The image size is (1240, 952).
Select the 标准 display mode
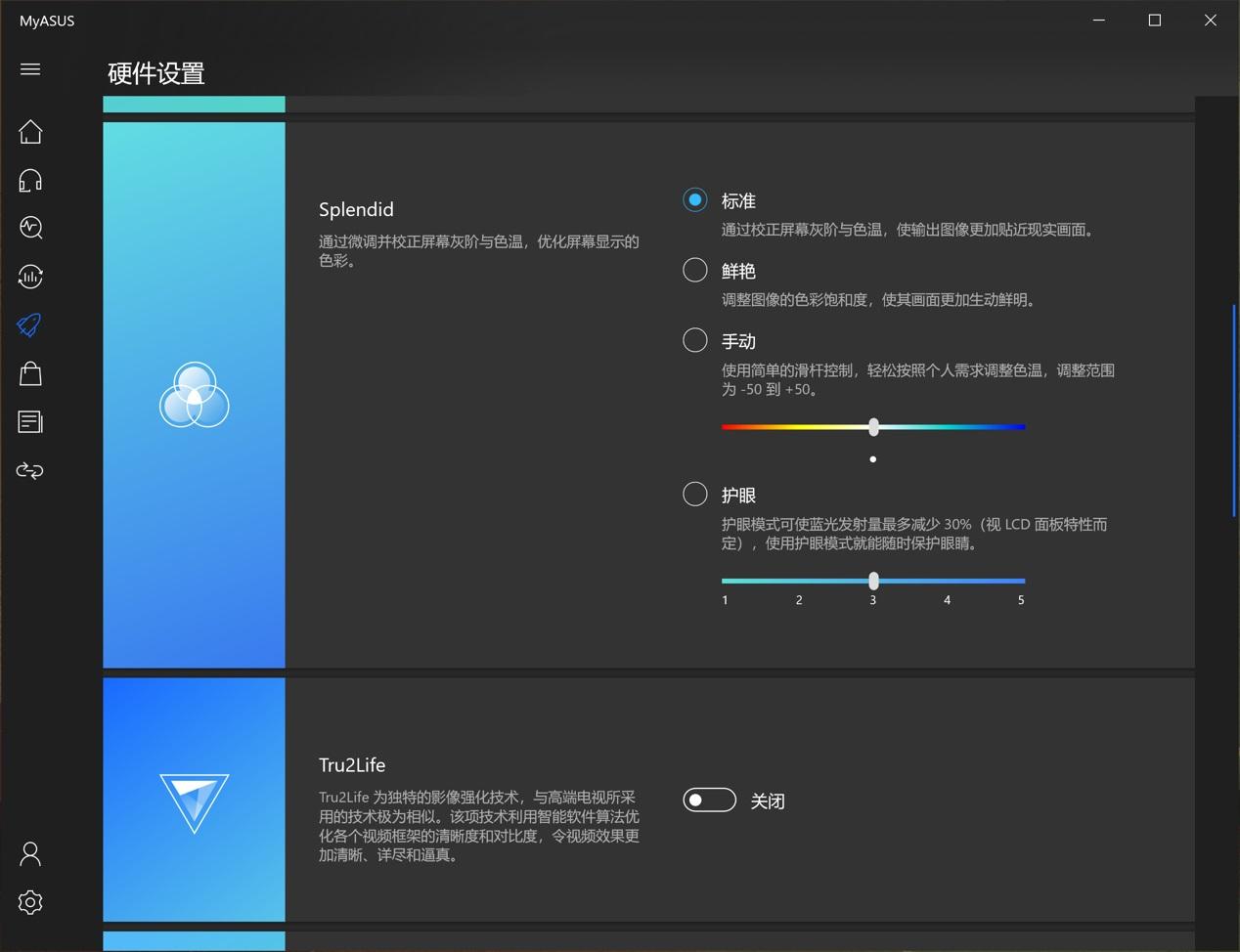[695, 200]
